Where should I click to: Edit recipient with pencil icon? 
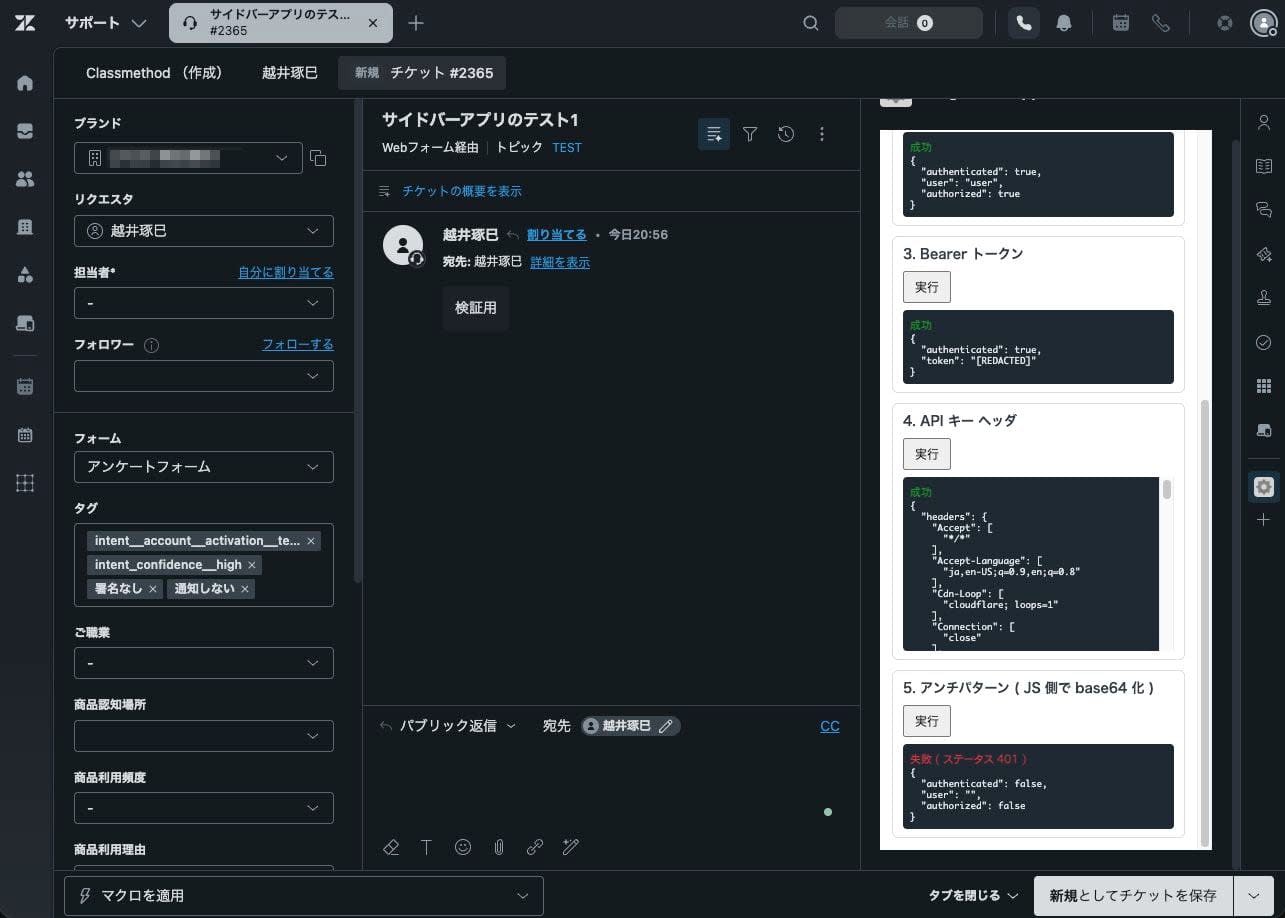click(x=666, y=726)
